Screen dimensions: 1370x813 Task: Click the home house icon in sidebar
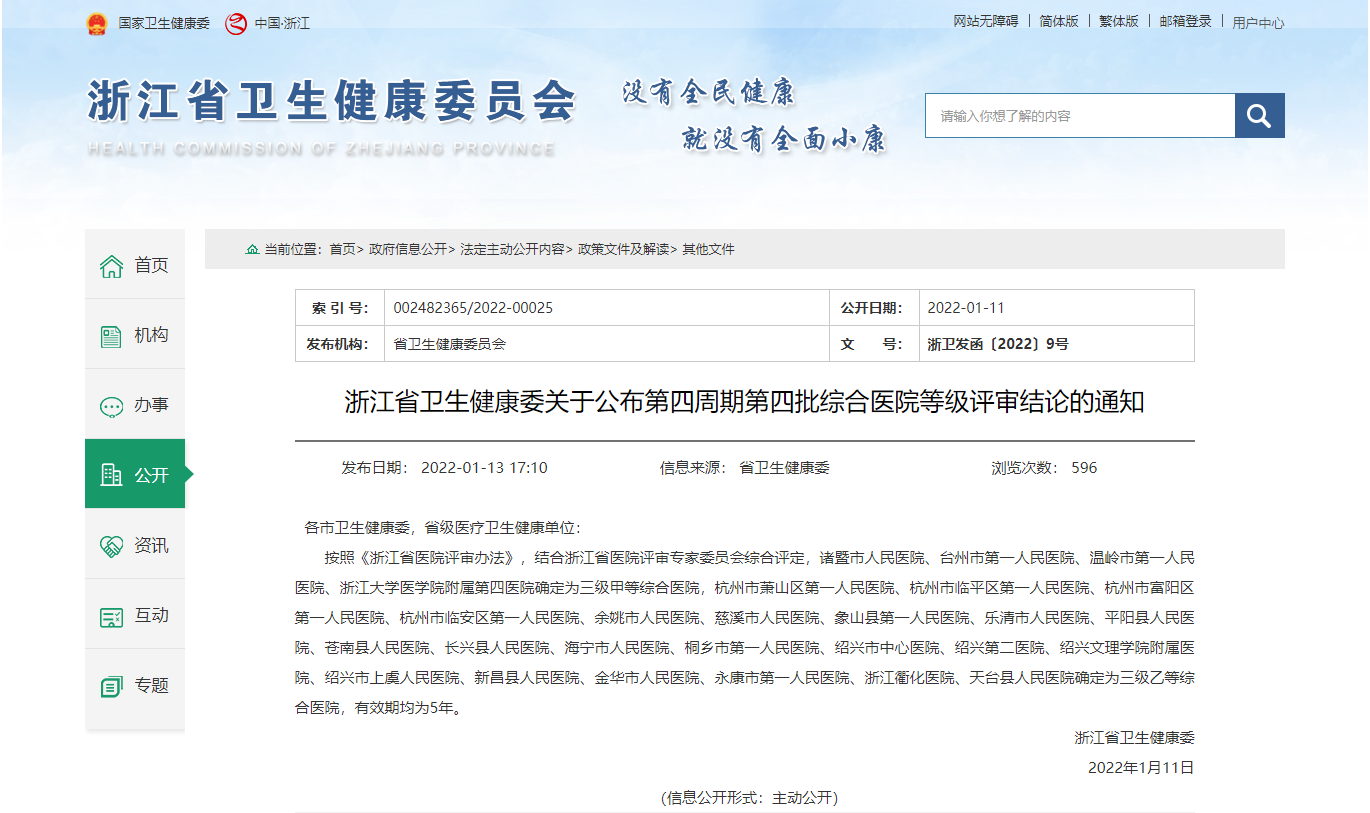(x=111, y=266)
